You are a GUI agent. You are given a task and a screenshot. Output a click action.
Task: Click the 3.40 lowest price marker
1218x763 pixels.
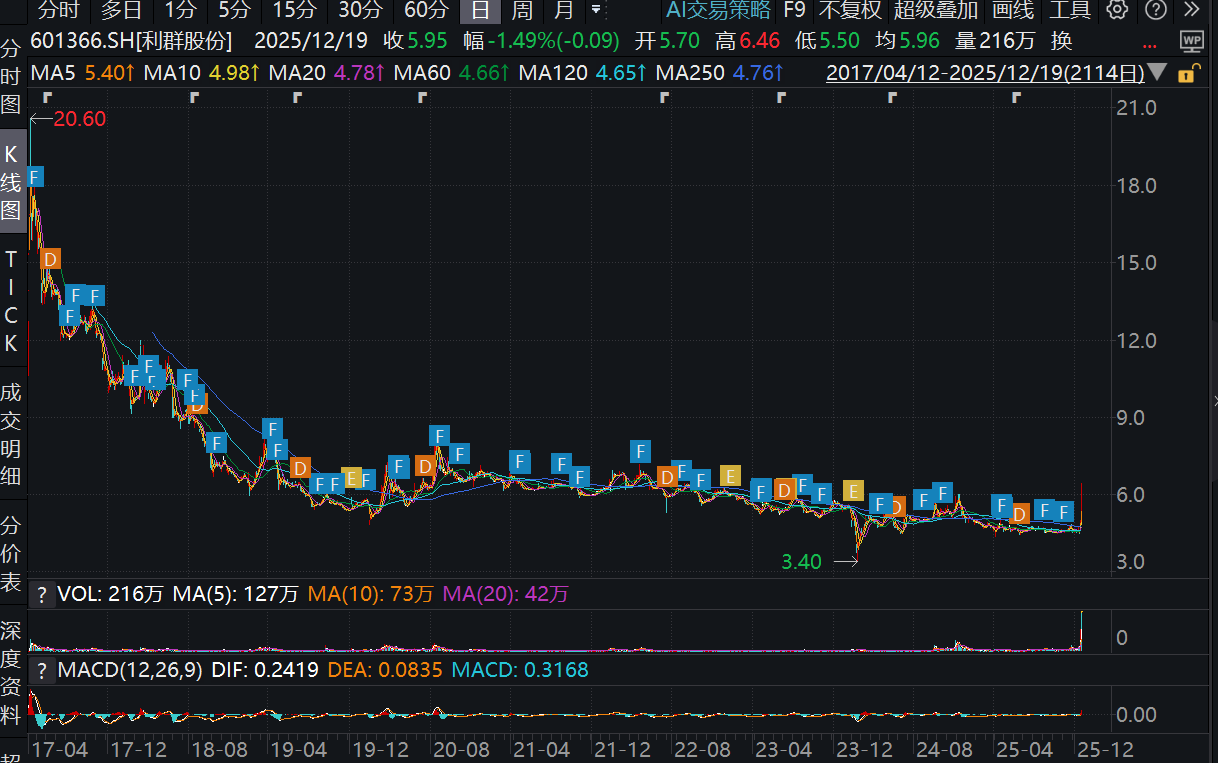click(x=801, y=562)
